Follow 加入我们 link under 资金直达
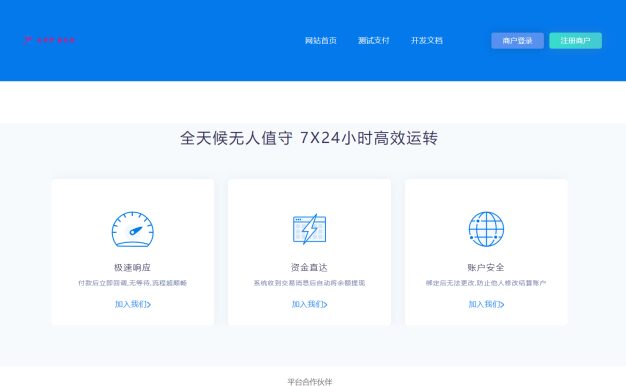This screenshot has height=386, width=626. pyautogui.click(x=309, y=304)
